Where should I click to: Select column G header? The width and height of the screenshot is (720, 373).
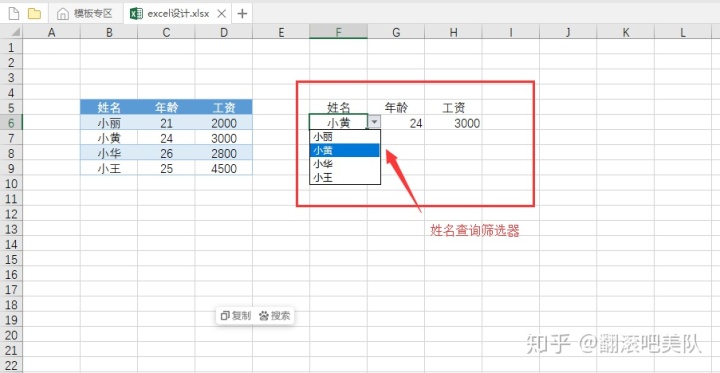396,32
